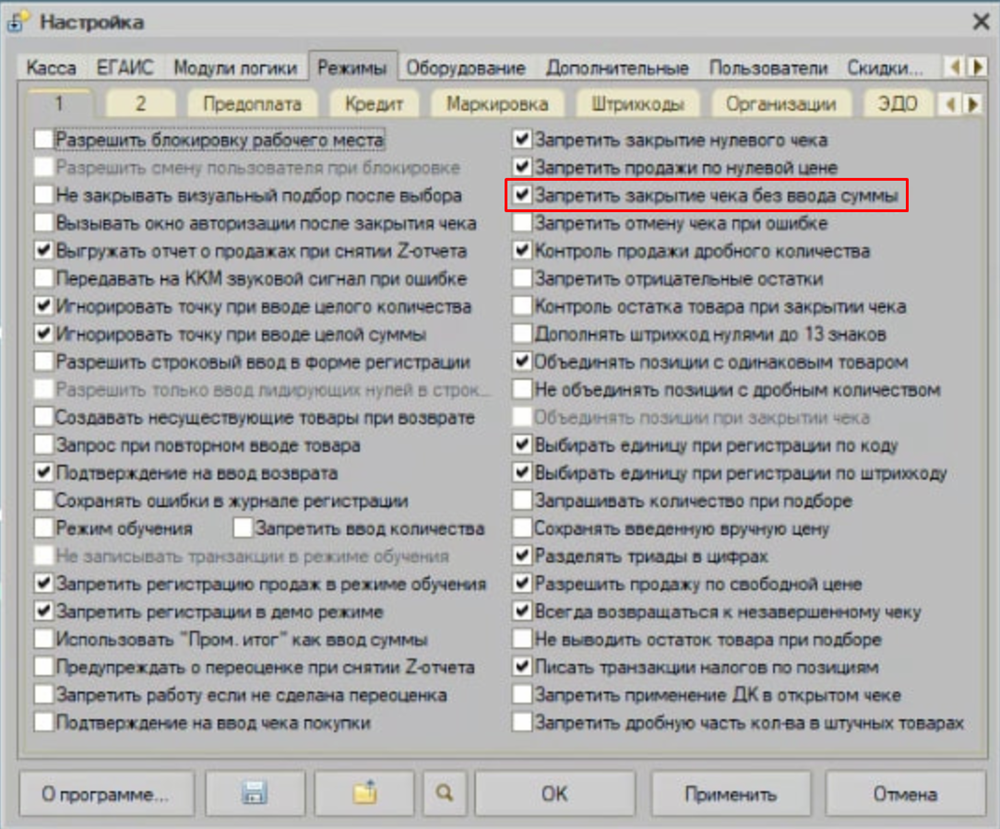Select the Маркировка sub-tab

click(x=497, y=104)
